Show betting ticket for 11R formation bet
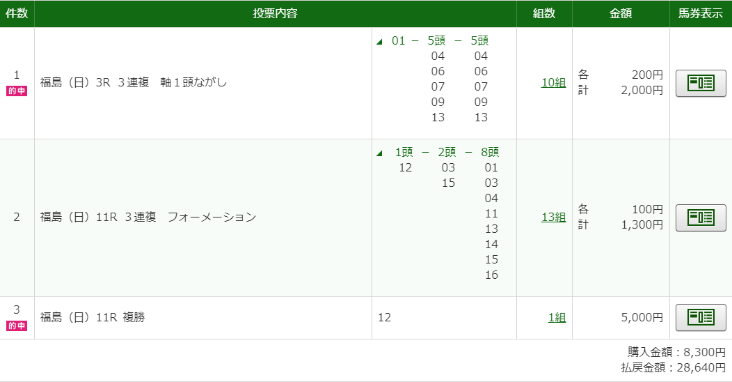 pos(701,218)
